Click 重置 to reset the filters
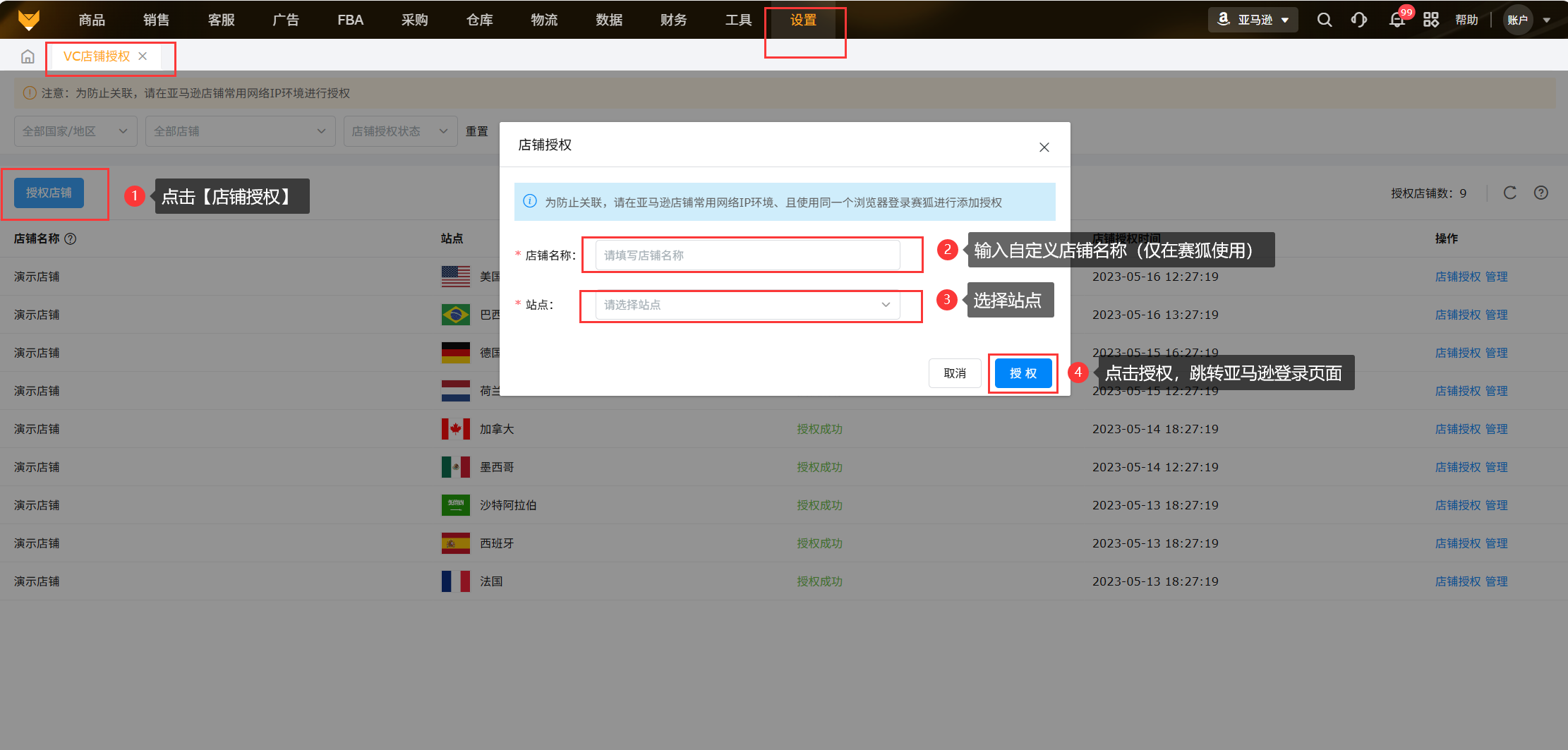 click(x=477, y=131)
